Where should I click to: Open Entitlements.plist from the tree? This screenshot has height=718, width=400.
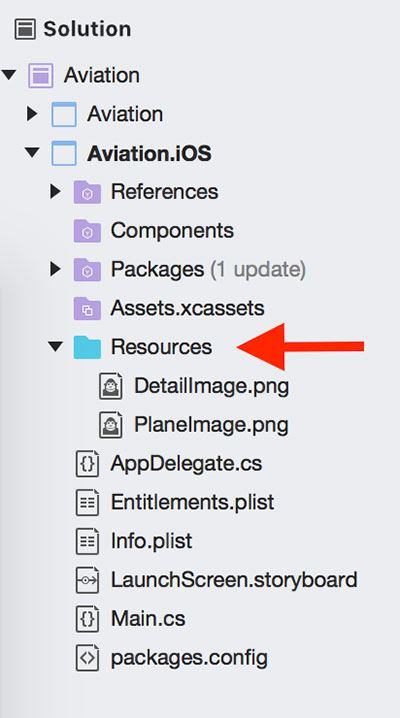point(192,503)
